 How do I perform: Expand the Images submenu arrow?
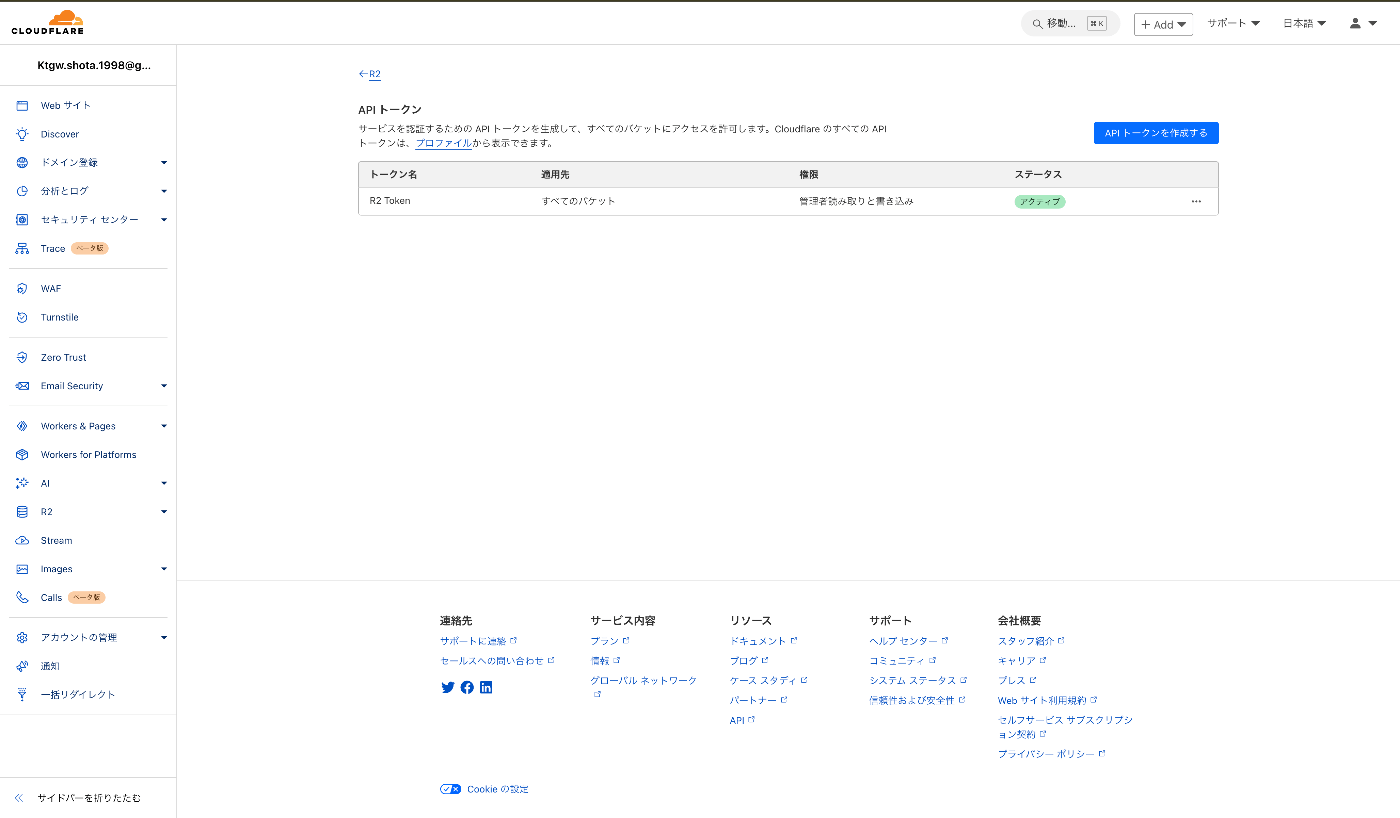164,569
